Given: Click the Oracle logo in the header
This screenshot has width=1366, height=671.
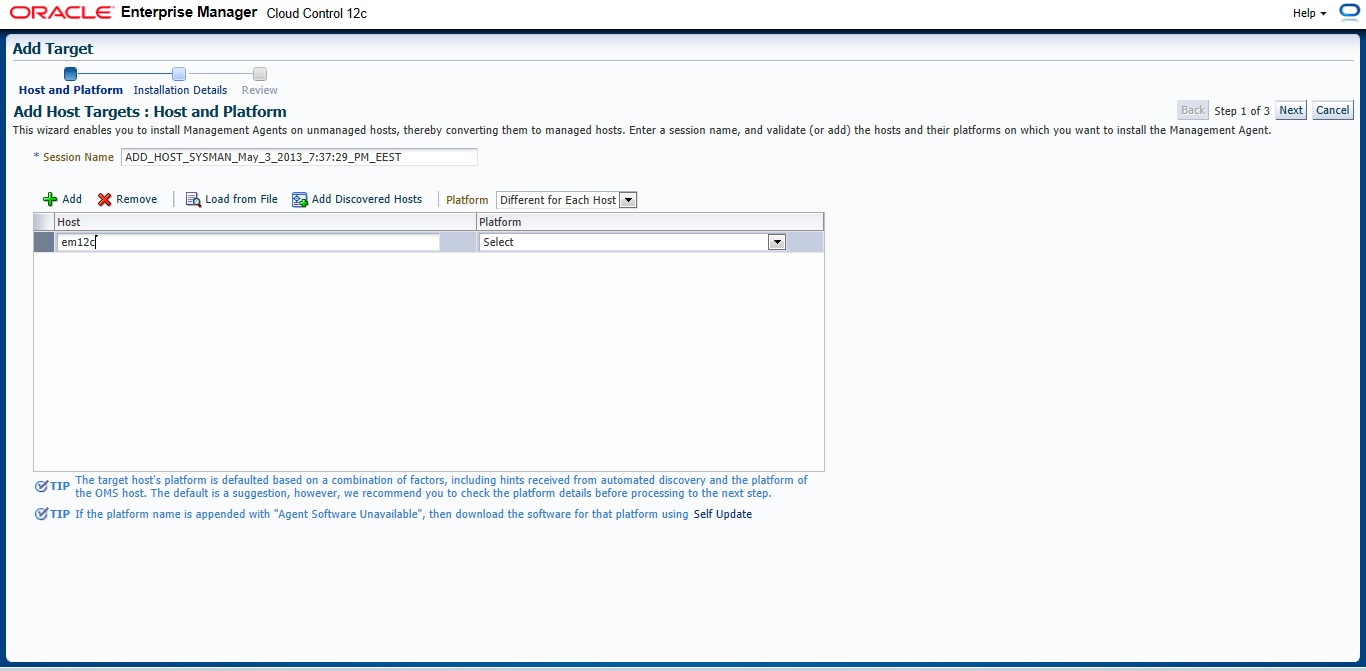Looking at the screenshot, I should (60, 13).
